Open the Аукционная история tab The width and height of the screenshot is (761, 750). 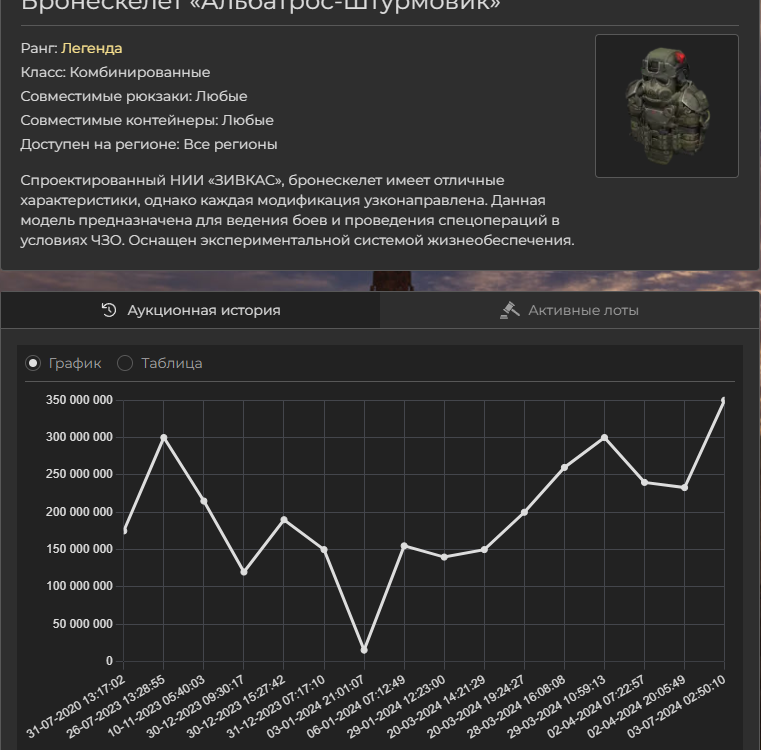[x=190, y=310]
